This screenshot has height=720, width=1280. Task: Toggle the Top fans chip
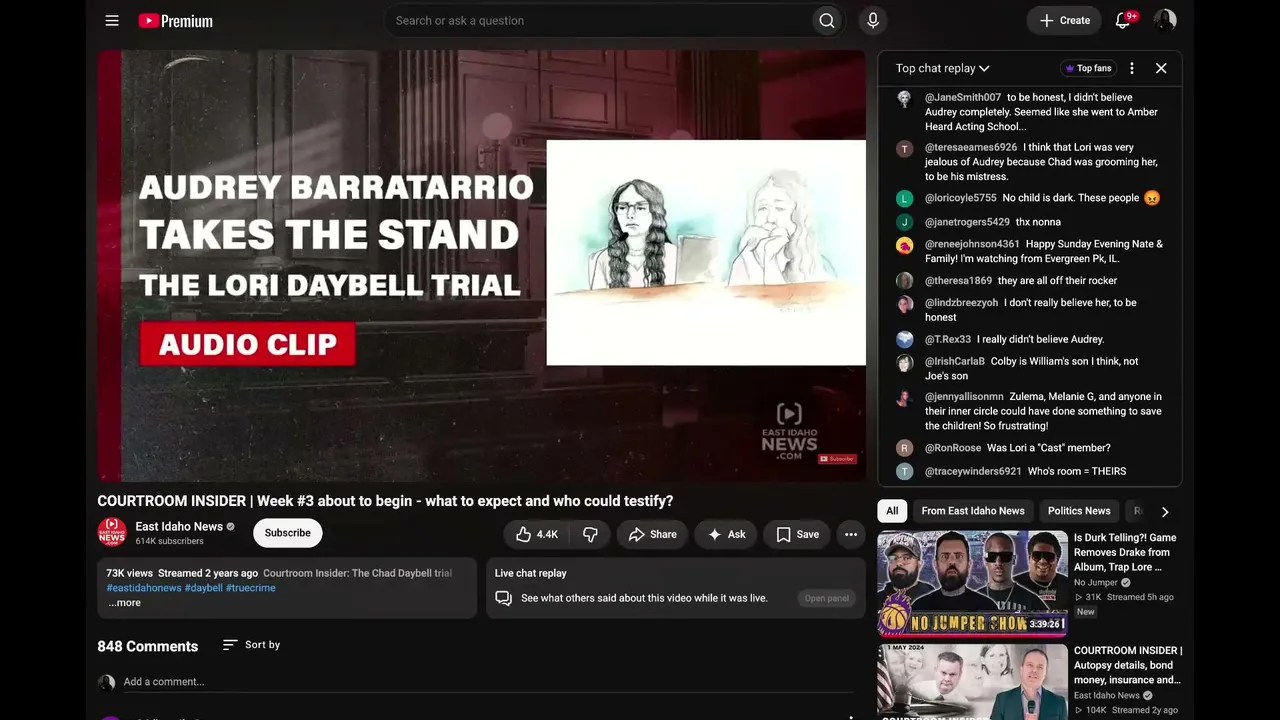1088,68
